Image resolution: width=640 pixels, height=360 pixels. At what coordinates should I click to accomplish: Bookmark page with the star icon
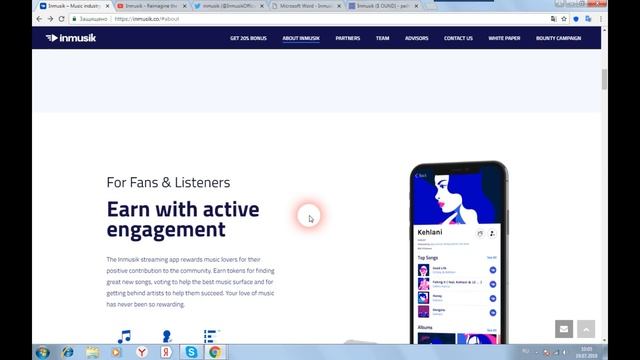click(x=564, y=19)
